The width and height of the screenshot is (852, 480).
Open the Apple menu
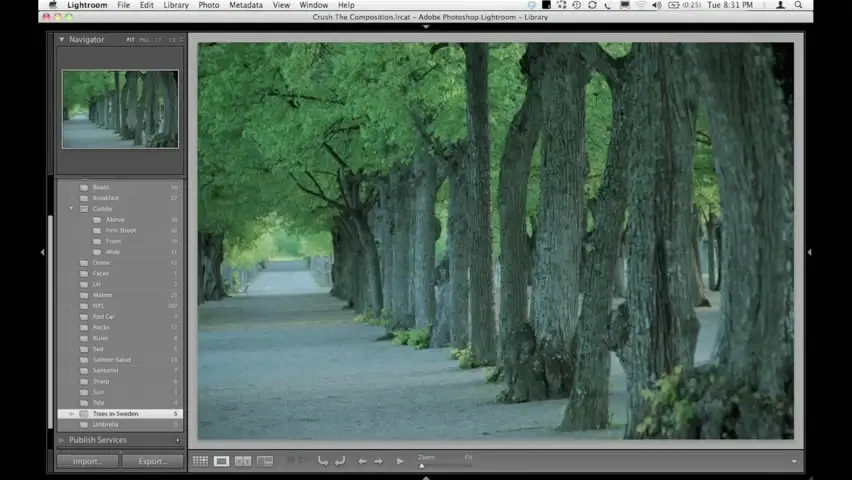pyautogui.click(x=53, y=5)
